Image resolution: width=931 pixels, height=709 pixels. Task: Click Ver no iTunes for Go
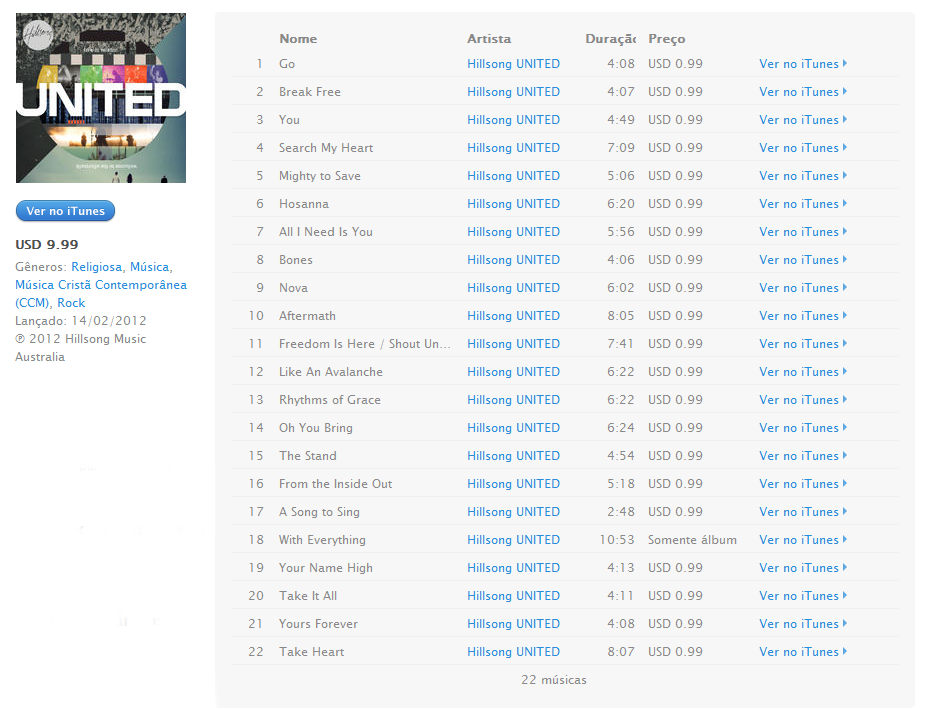pos(803,64)
